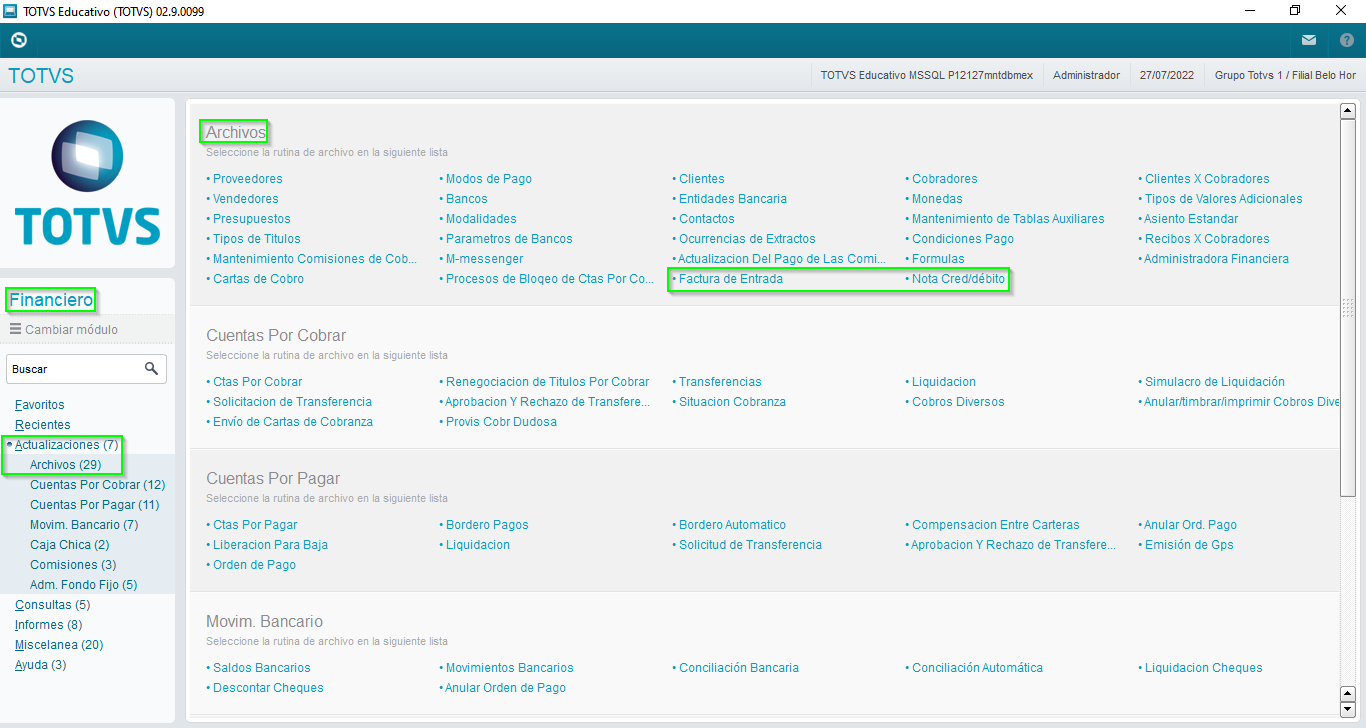Expand the Ayuda (3) menu
The height and width of the screenshot is (728, 1366).
point(40,665)
